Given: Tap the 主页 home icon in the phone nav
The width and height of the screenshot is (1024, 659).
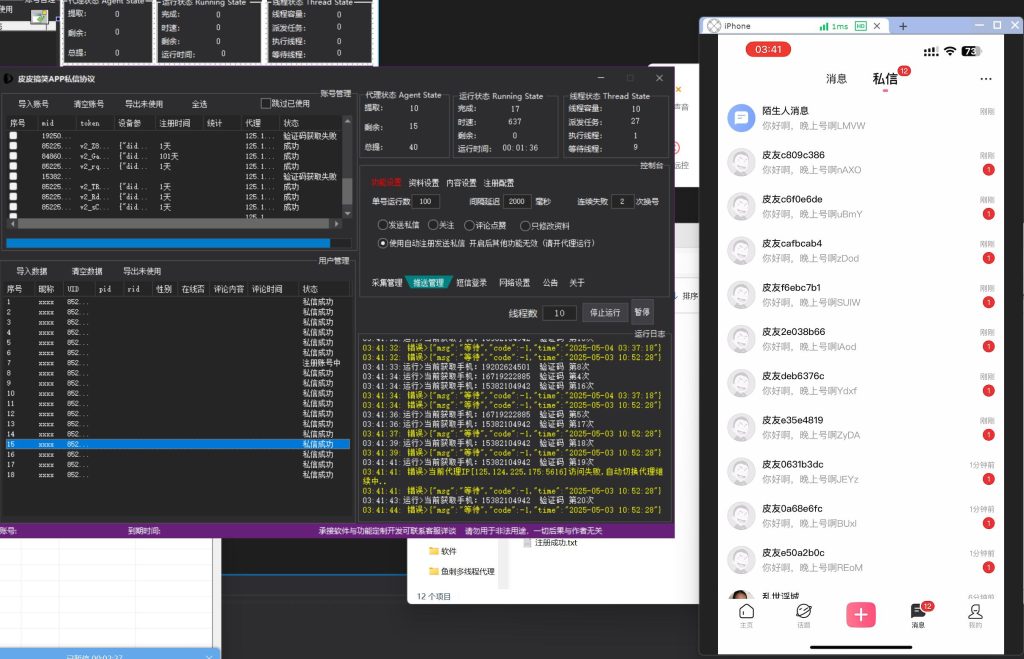Looking at the screenshot, I should coord(746,613).
